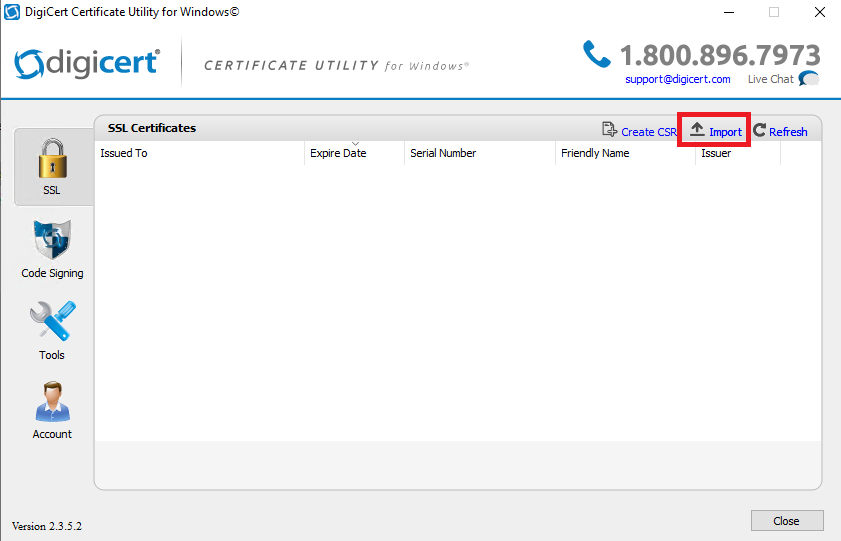Click the Create CSR document icon
This screenshot has width=841, height=541.
click(x=609, y=130)
